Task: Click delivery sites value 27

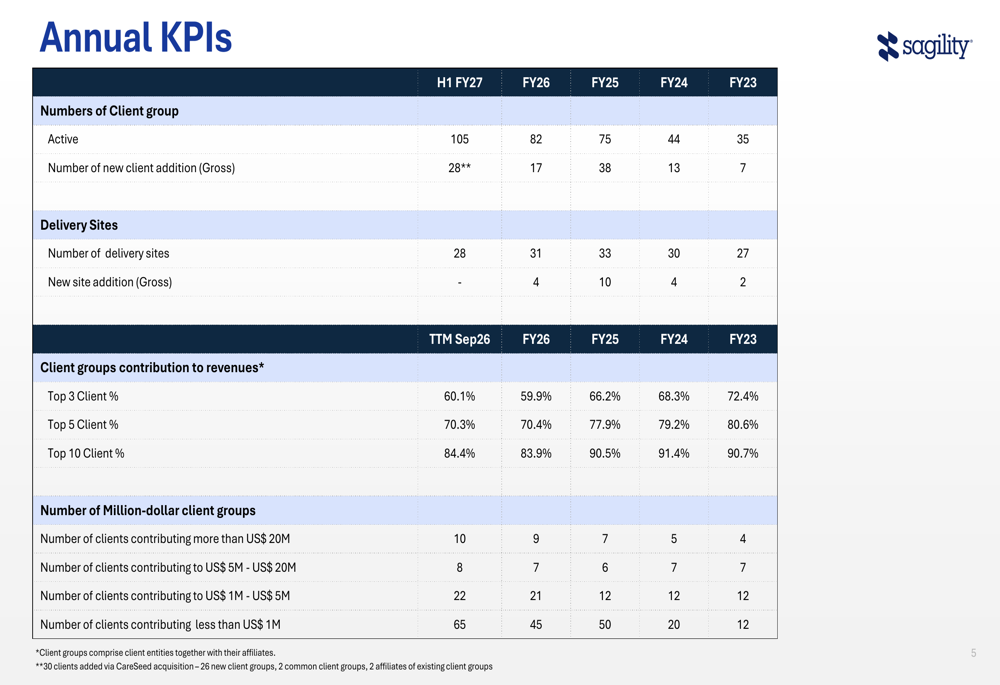Action: 742,253
